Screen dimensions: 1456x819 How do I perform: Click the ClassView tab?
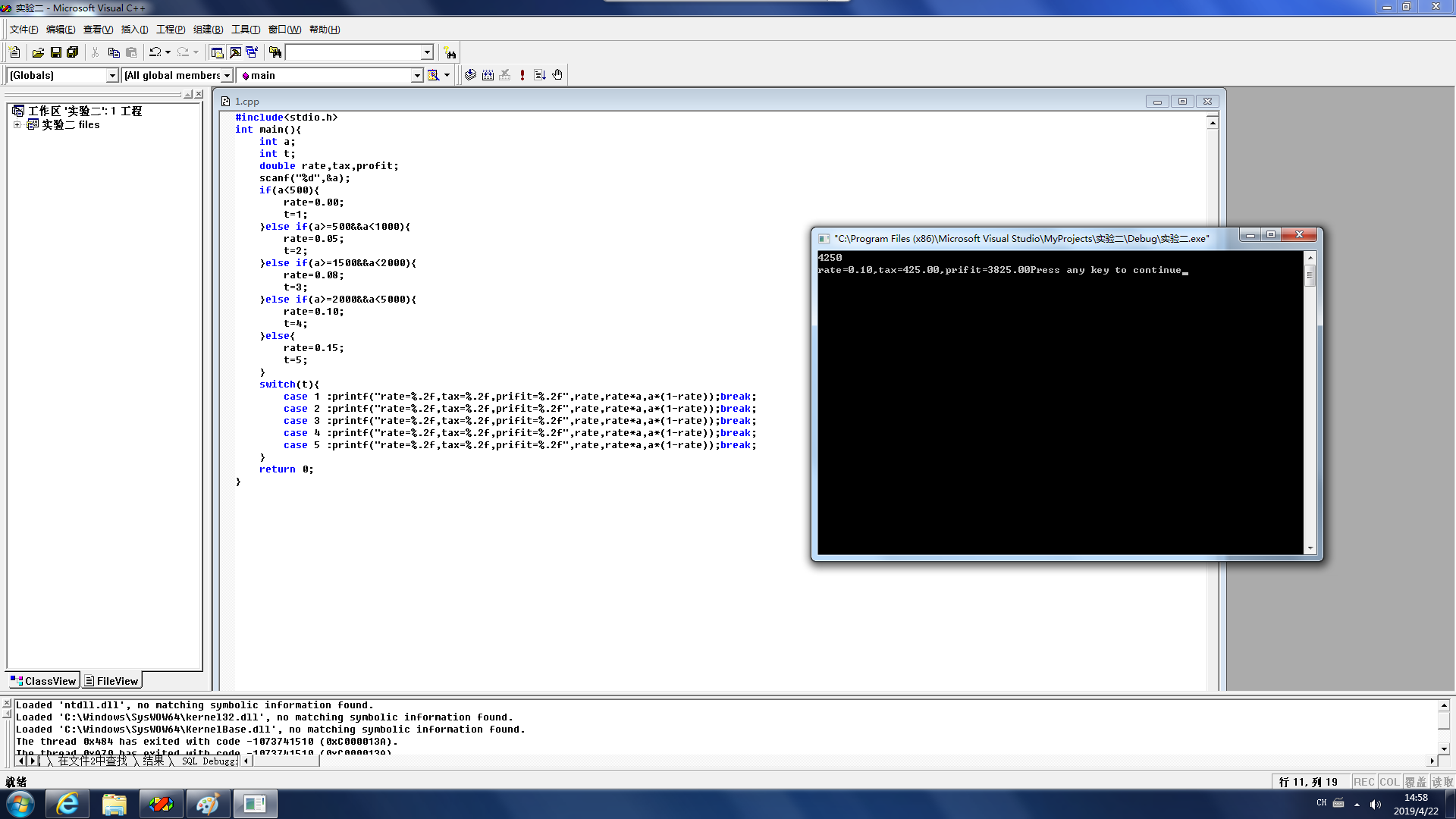tap(43, 681)
